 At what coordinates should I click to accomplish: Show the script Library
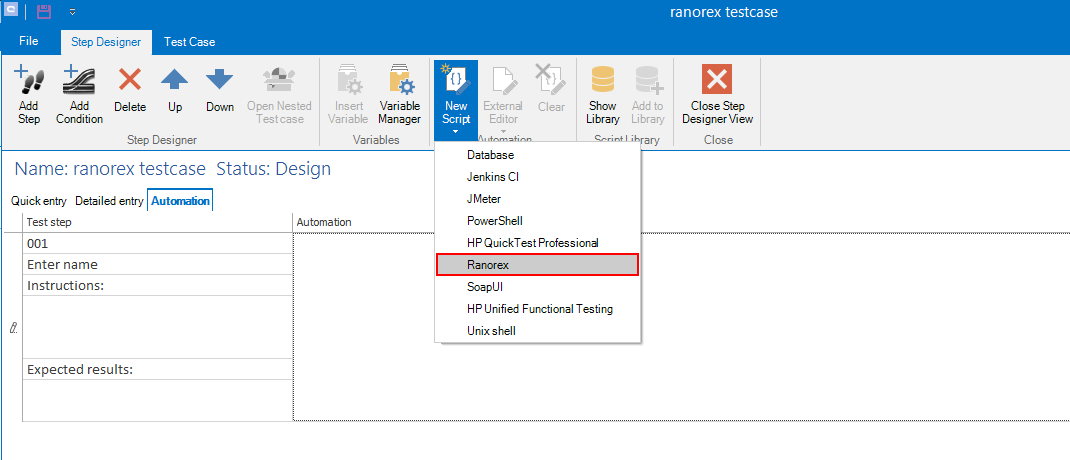[602, 82]
